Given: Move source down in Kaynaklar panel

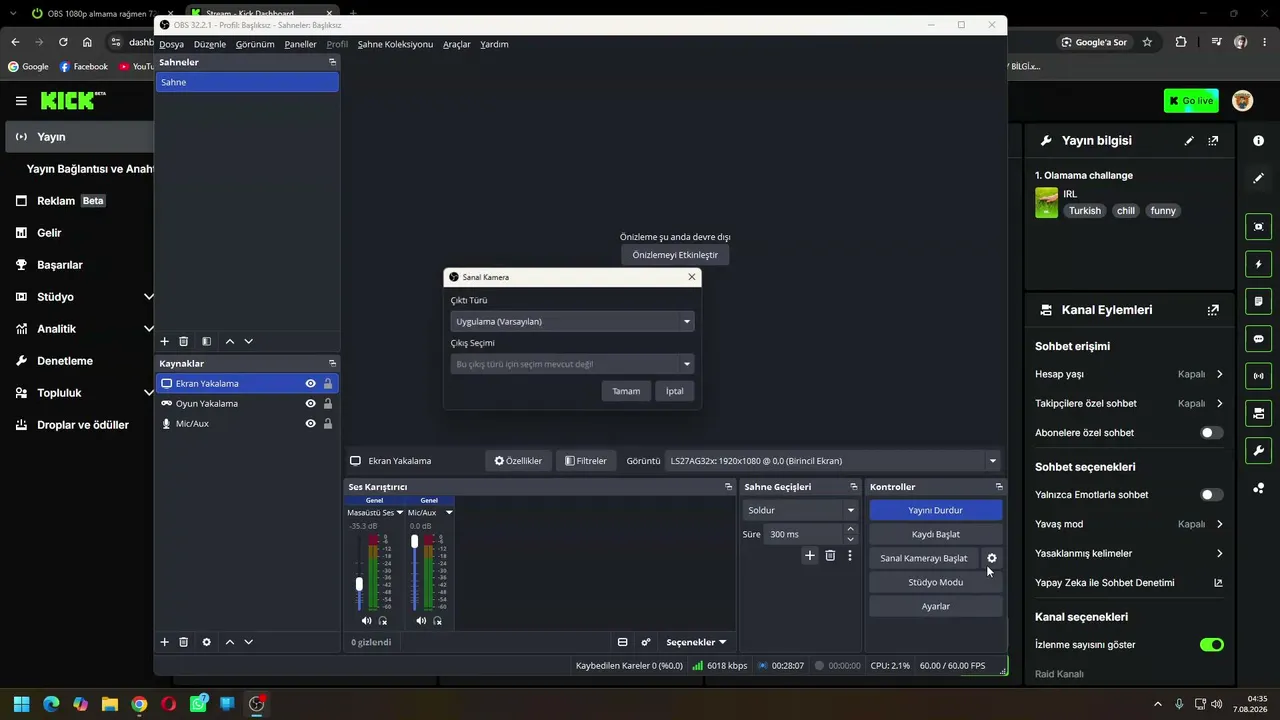Looking at the screenshot, I should 249,642.
